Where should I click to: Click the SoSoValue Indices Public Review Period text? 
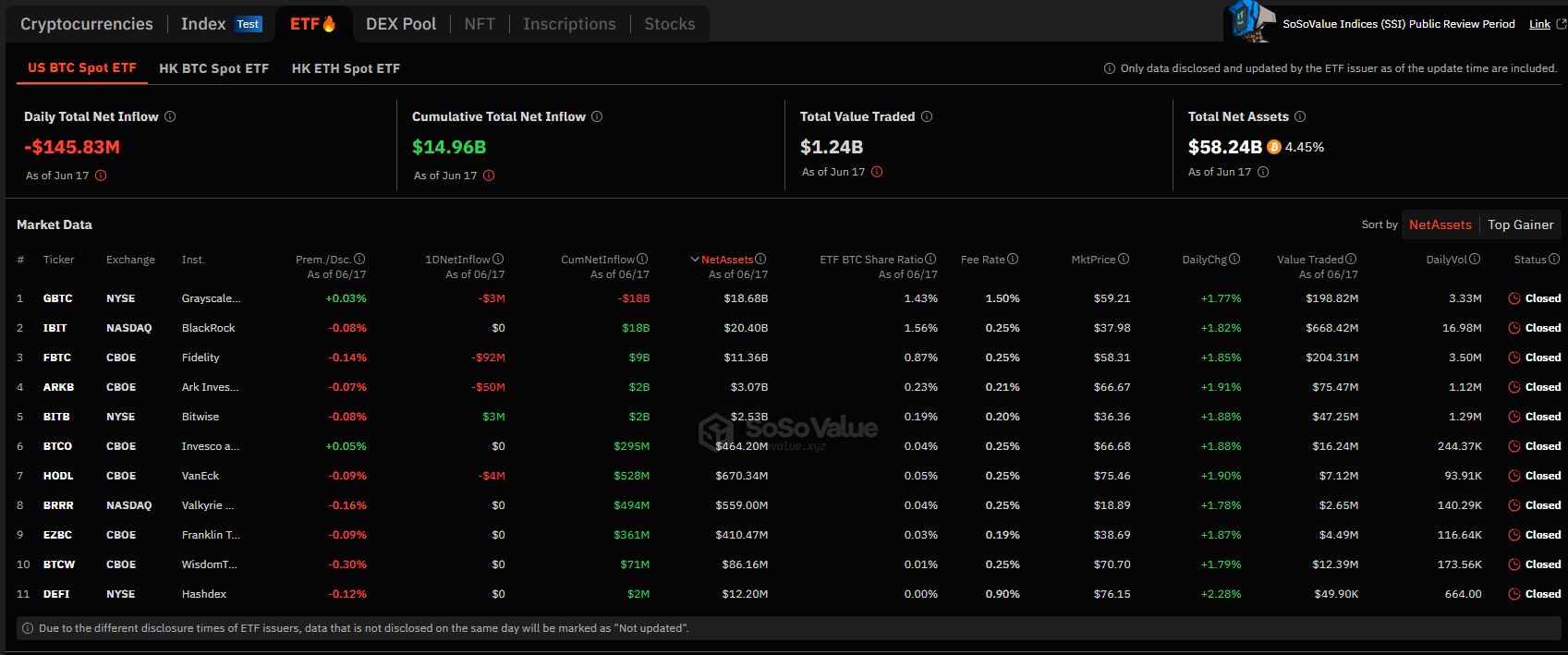1399,24
